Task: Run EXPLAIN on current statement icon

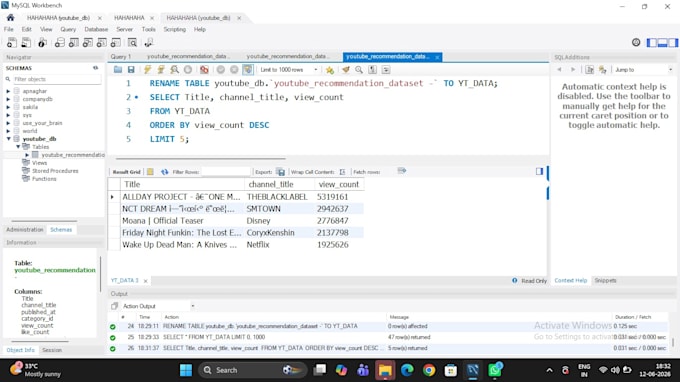Action: (174, 69)
